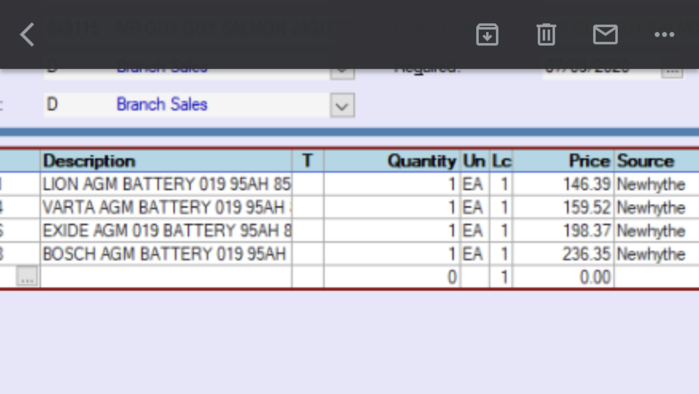Expand the lower Branch Sales dropdown arrow
The image size is (699, 394).
342,106
